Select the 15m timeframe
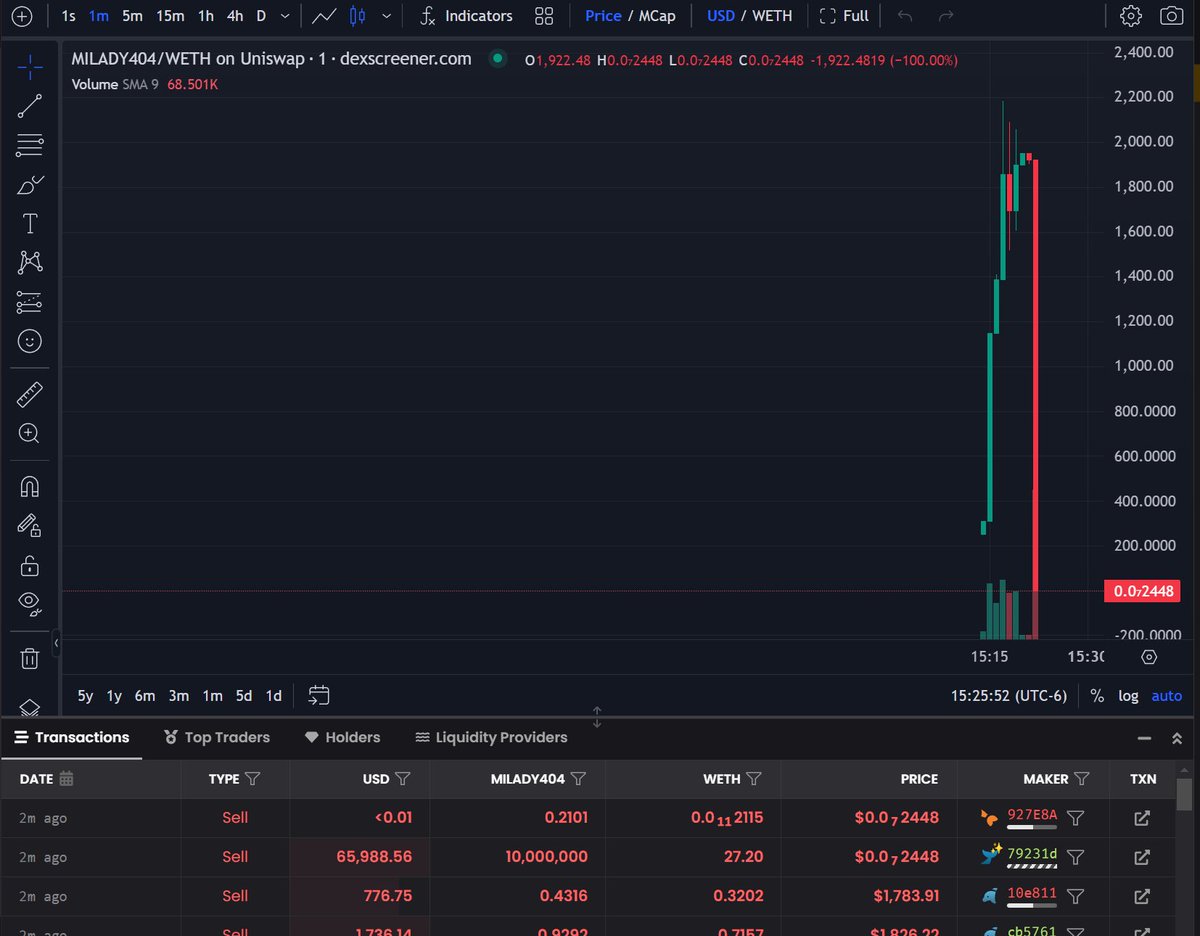The height and width of the screenshot is (936, 1200). tap(170, 16)
